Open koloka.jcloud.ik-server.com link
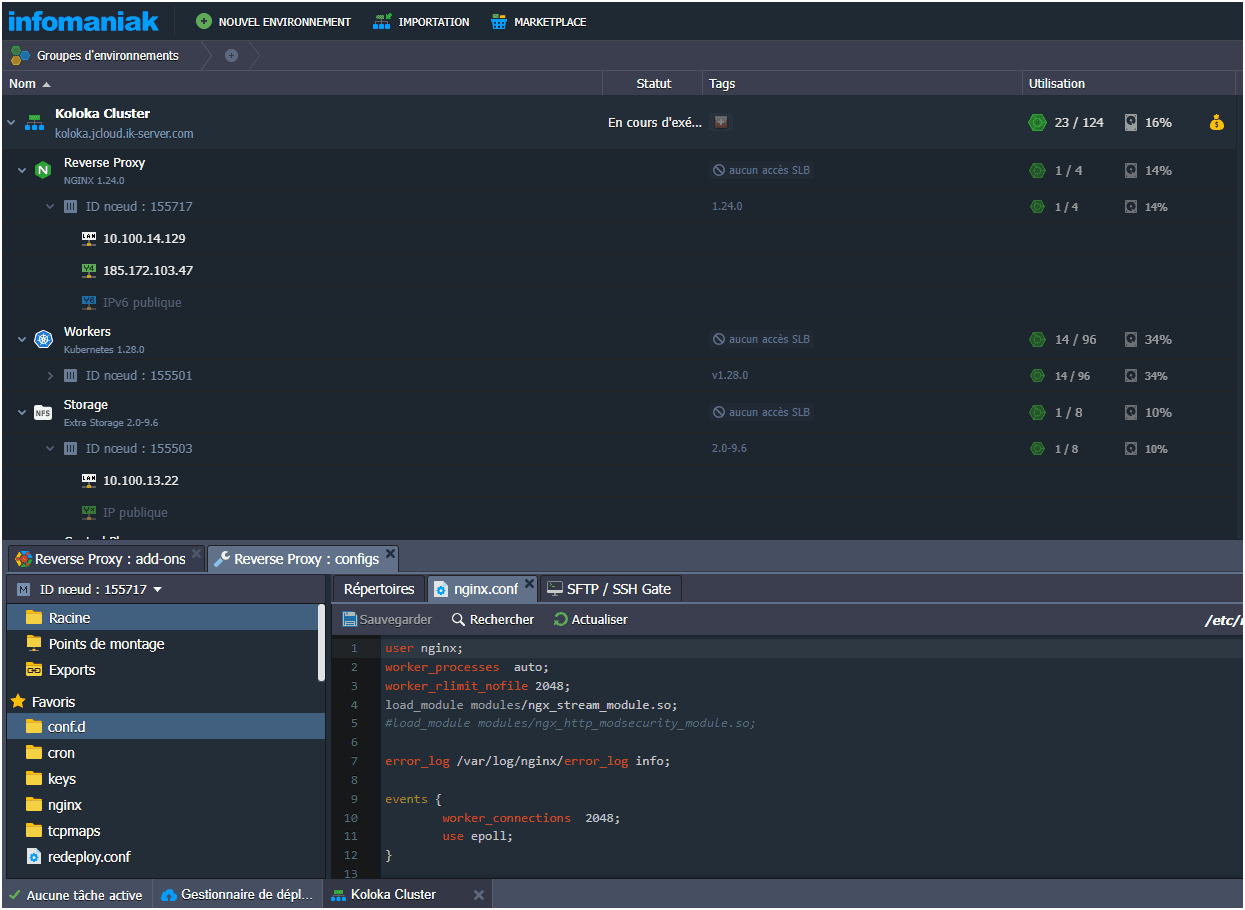Viewport: 1245px width, 910px height. pyautogui.click(x=124, y=133)
